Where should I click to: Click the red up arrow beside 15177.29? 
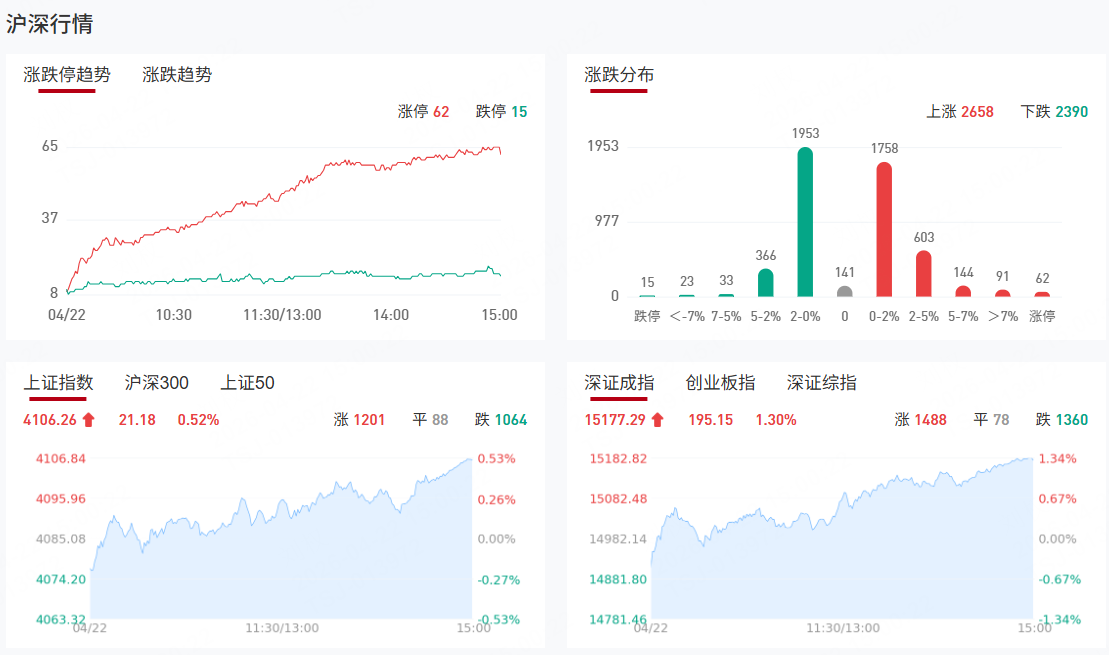coord(657,420)
